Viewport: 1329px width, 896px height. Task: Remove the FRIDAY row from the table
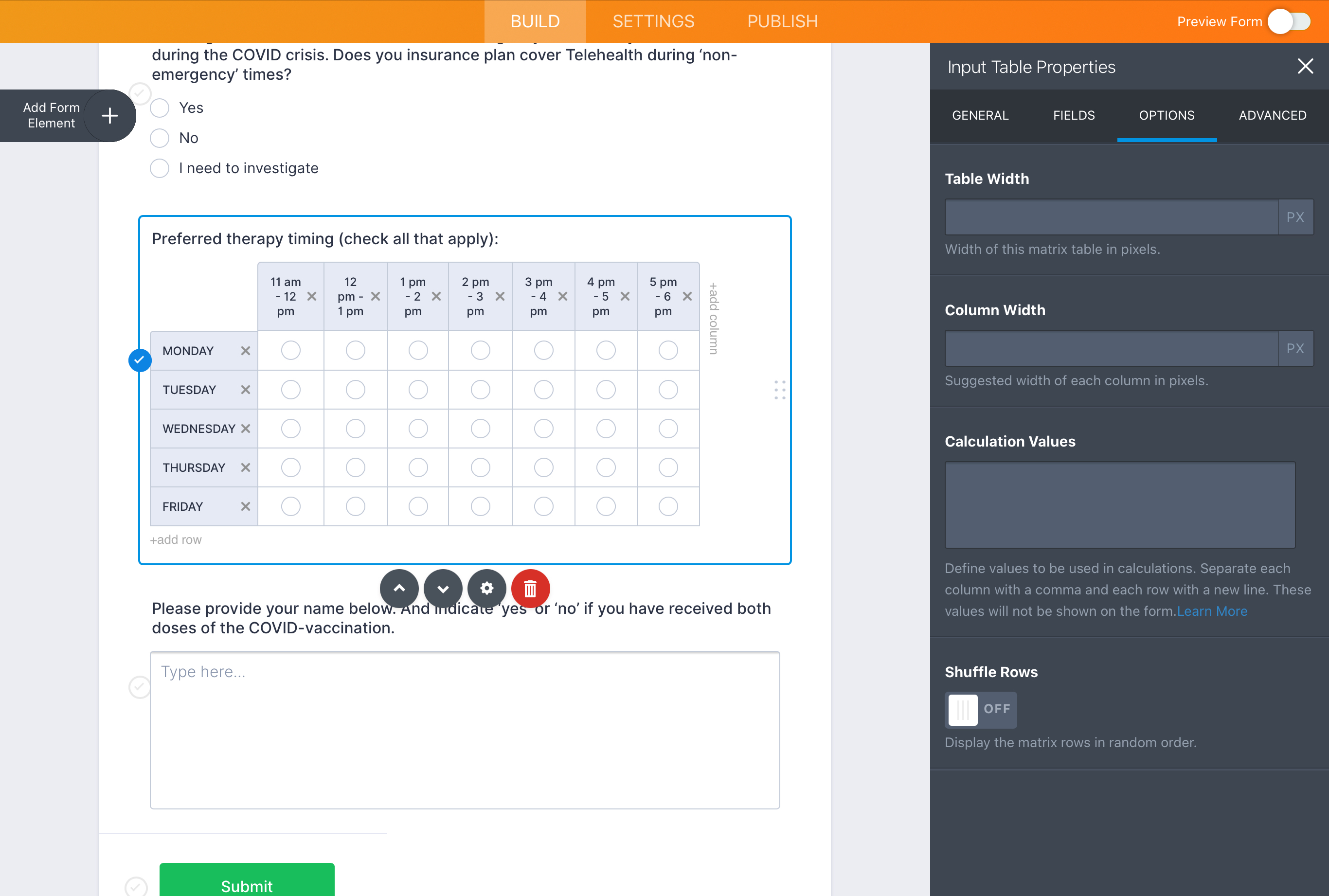[x=246, y=506]
